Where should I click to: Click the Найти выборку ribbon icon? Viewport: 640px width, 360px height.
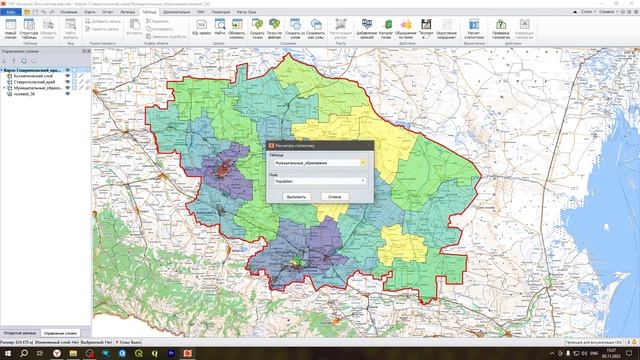[71, 29]
